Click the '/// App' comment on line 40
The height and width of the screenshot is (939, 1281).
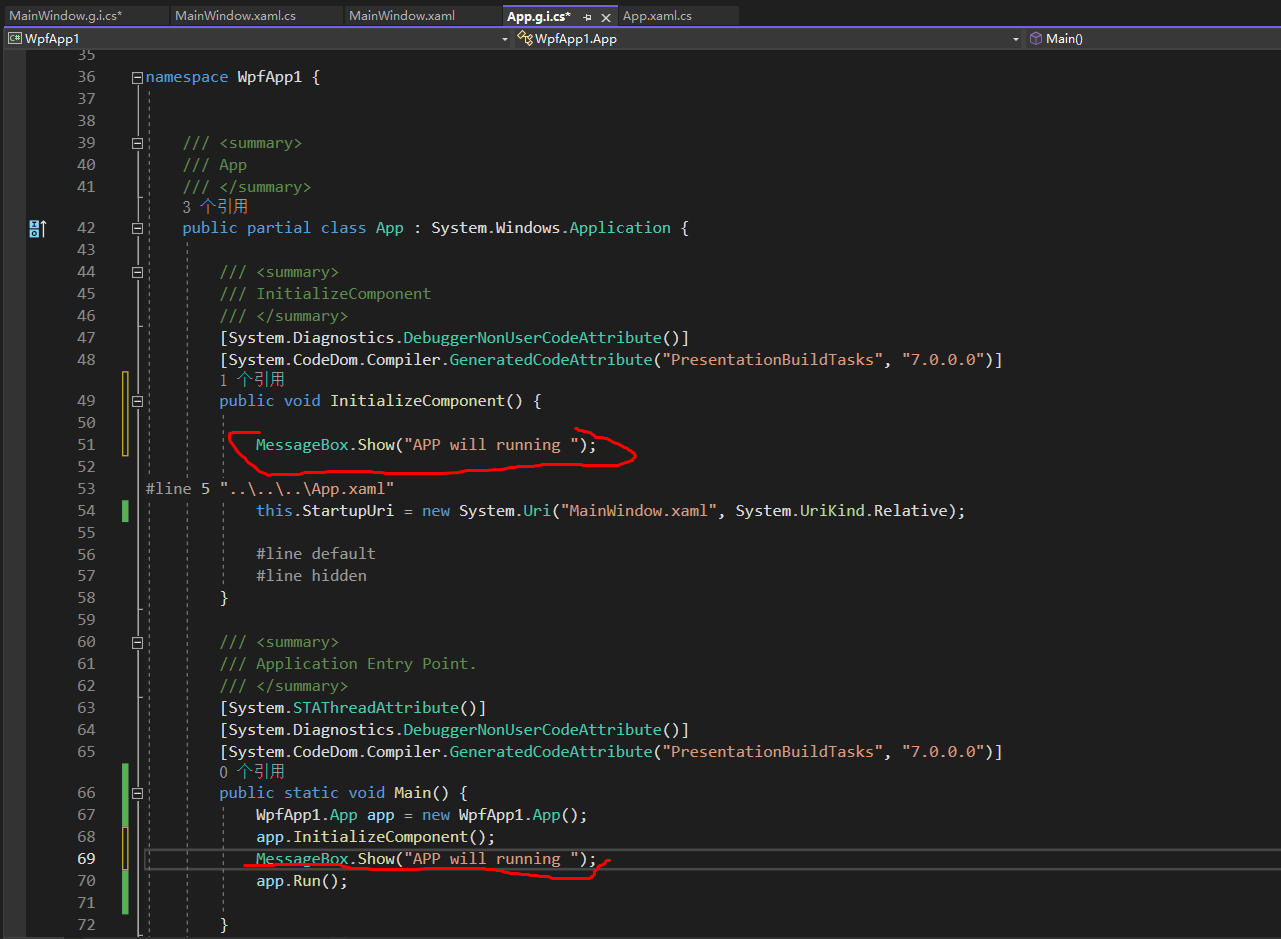click(214, 165)
